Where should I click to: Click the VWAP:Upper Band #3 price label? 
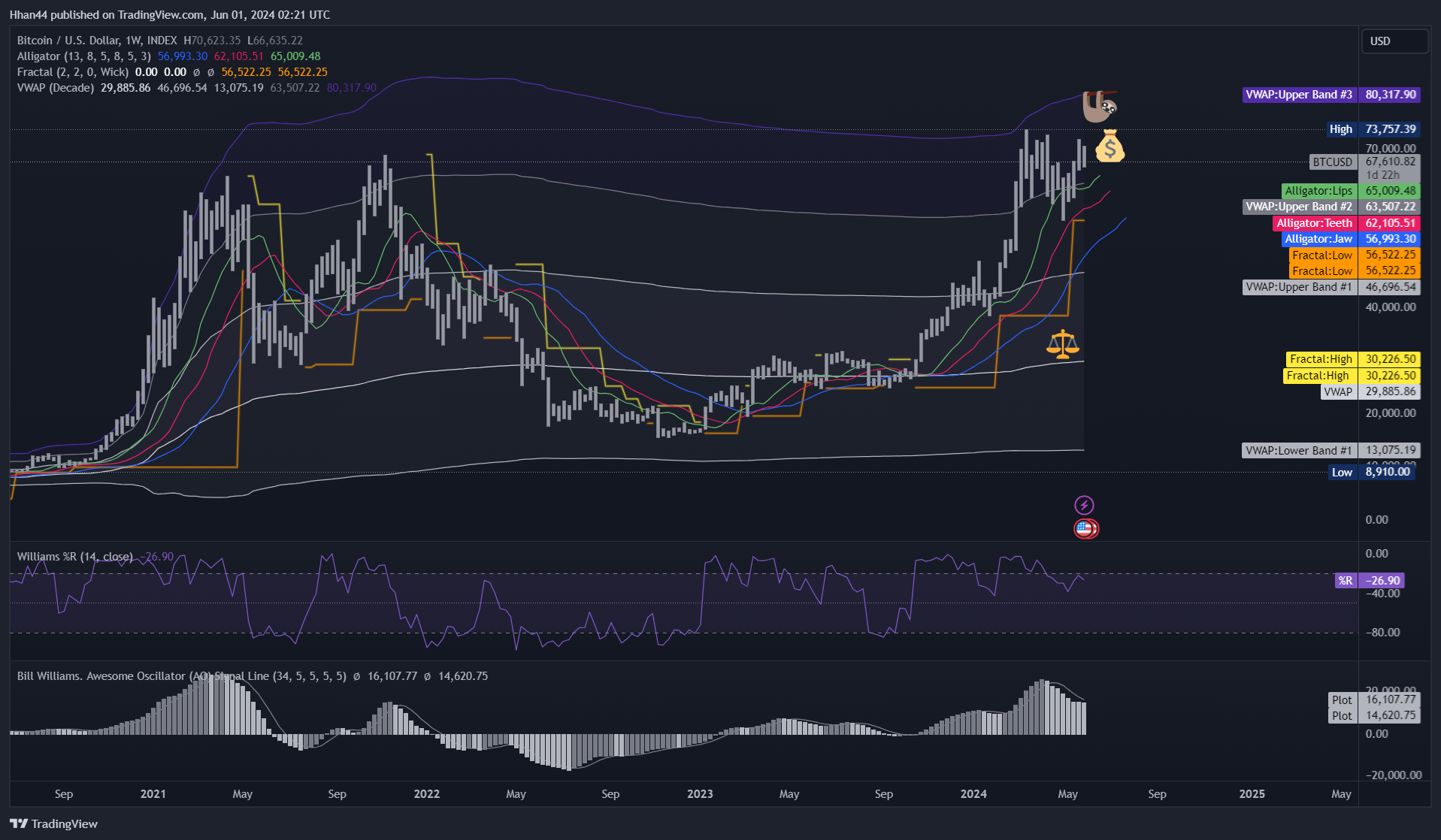1331,95
